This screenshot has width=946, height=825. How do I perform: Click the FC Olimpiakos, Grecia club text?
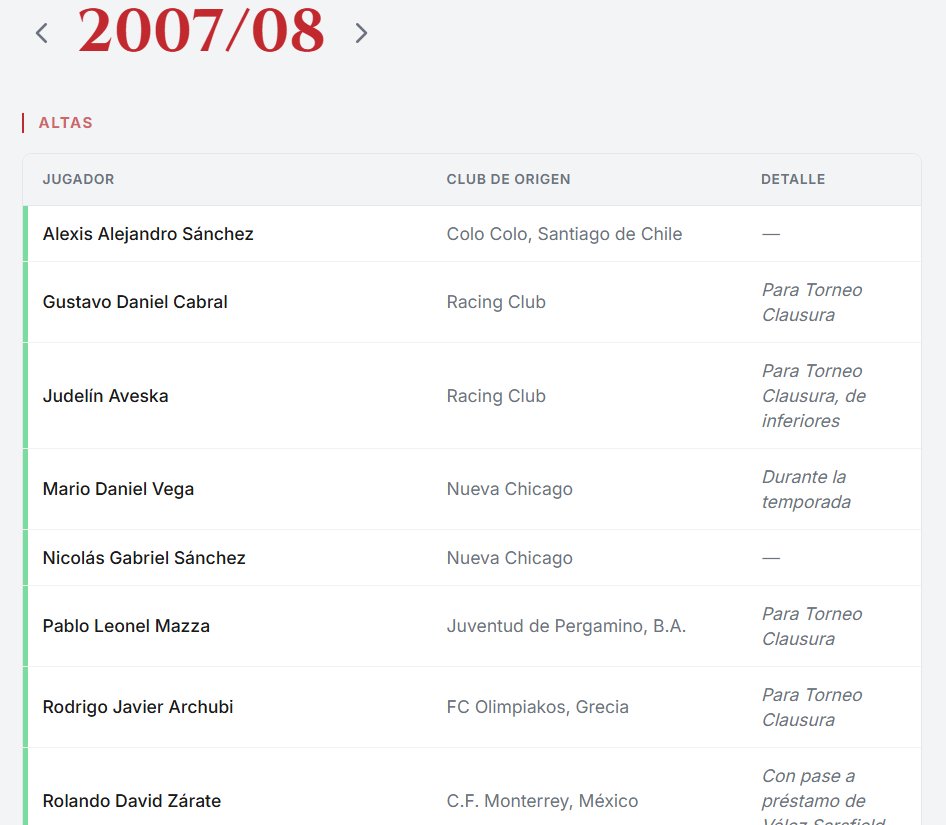[x=537, y=706]
